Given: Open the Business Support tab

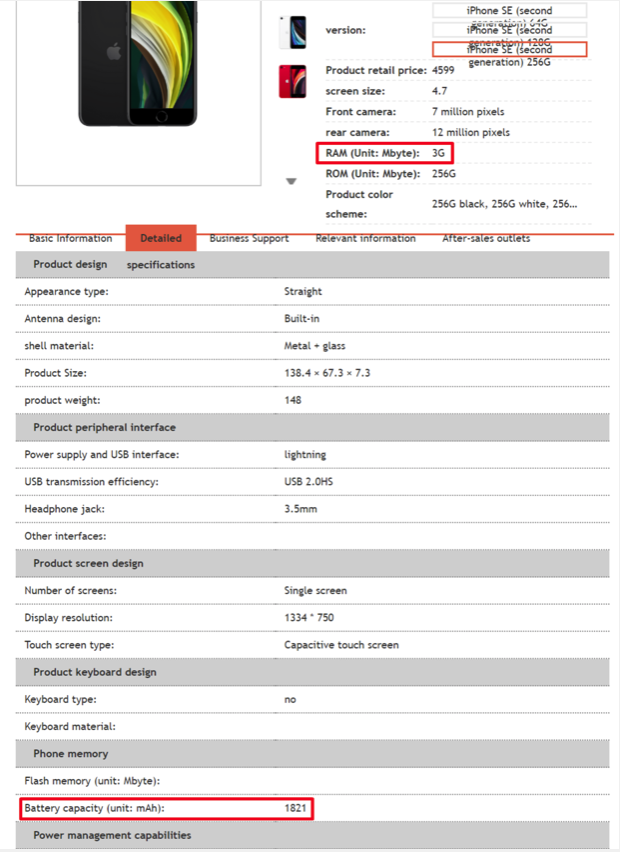Looking at the screenshot, I should coord(249,238).
